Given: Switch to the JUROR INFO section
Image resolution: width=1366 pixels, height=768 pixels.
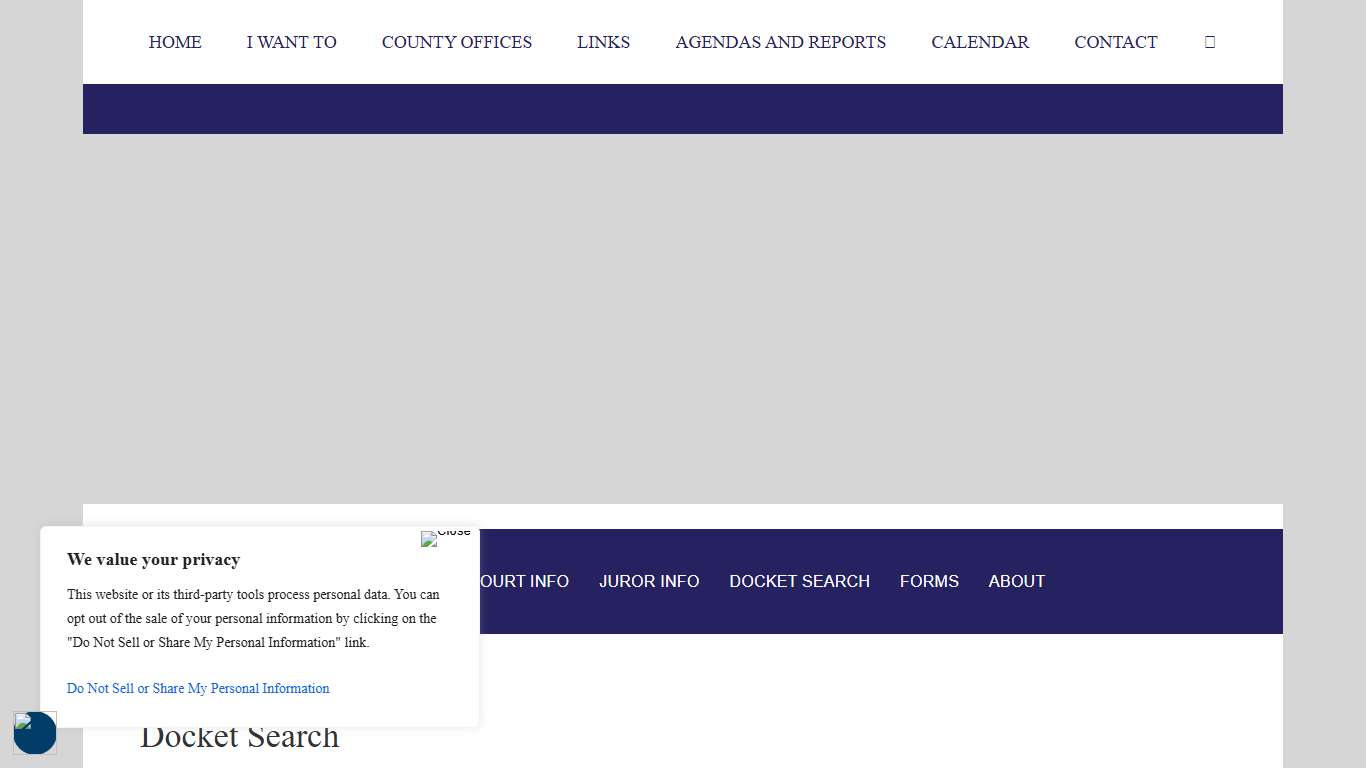Looking at the screenshot, I should coord(649,581).
